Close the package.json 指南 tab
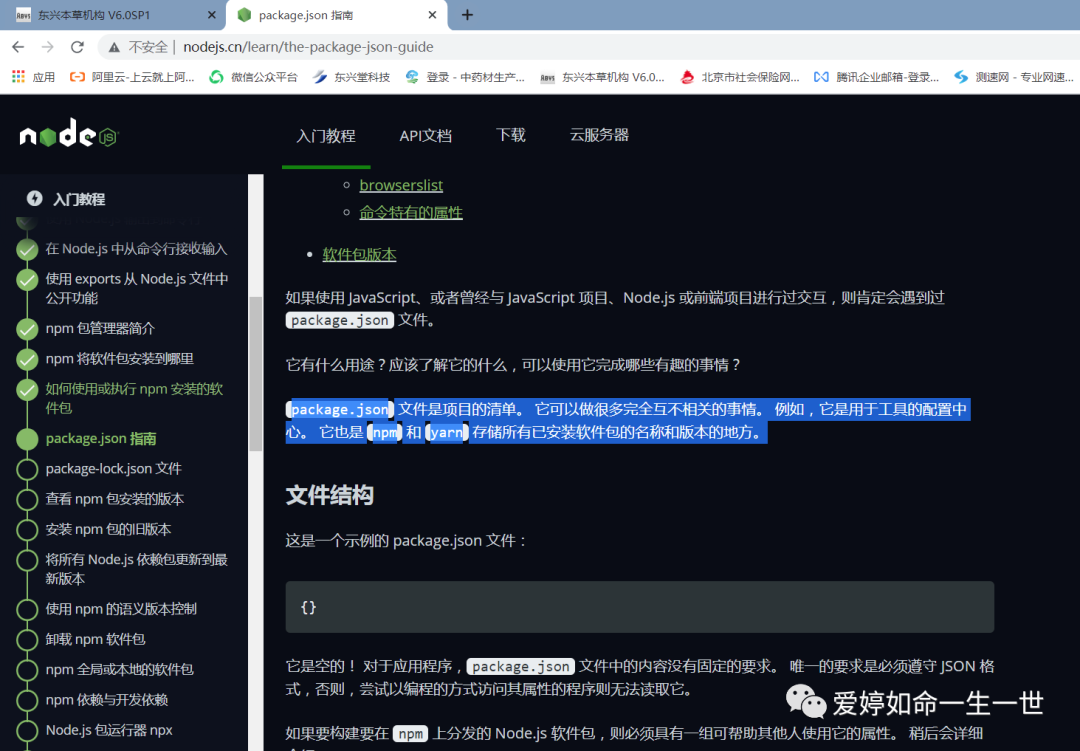 coord(433,14)
